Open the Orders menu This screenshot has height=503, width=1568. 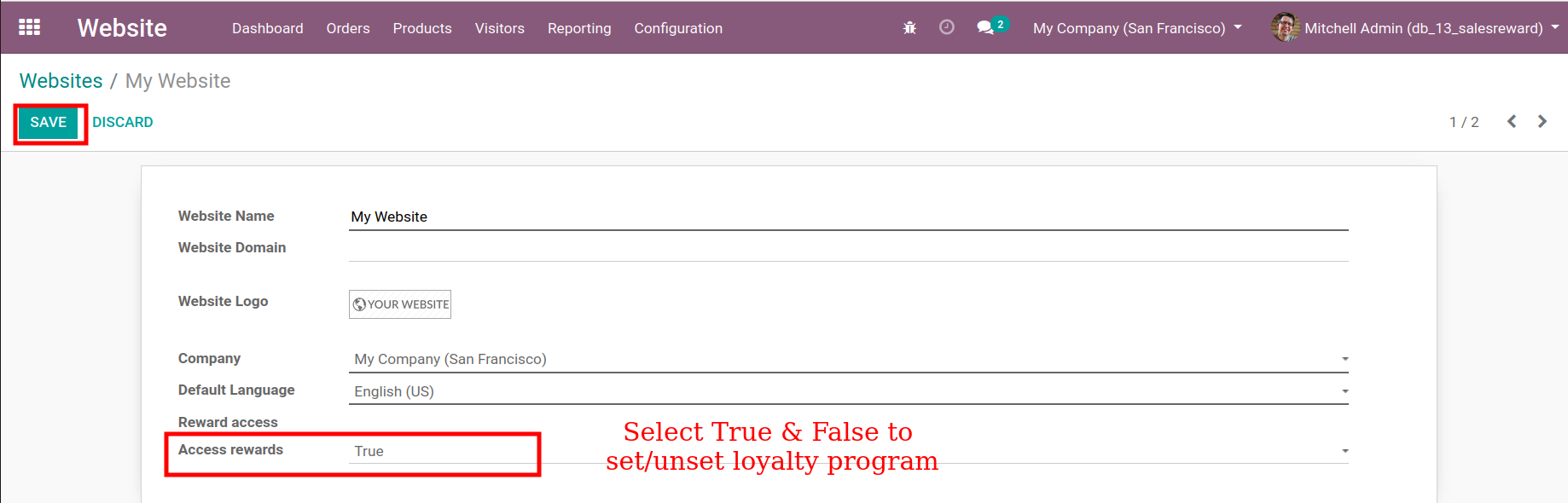348,28
